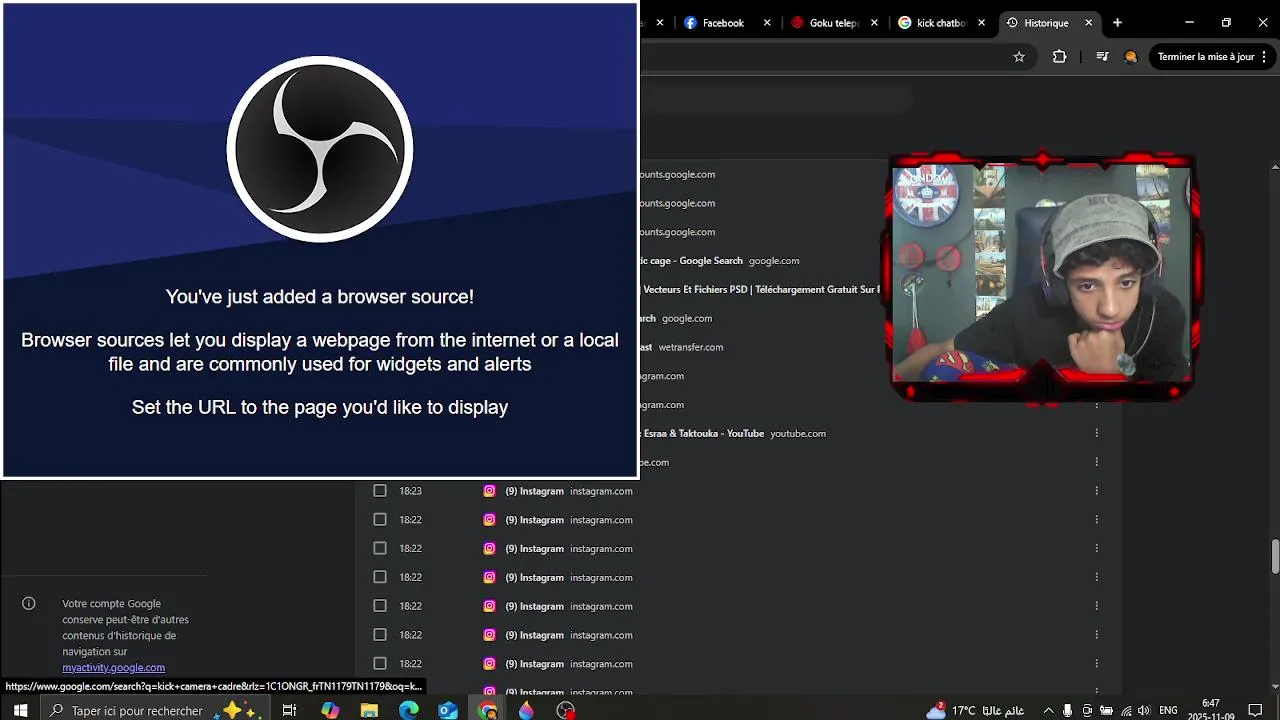Image resolution: width=1280 pixels, height=720 pixels.
Task: Click the scrollbar's down arrow on the history page
Action: point(1275,687)
